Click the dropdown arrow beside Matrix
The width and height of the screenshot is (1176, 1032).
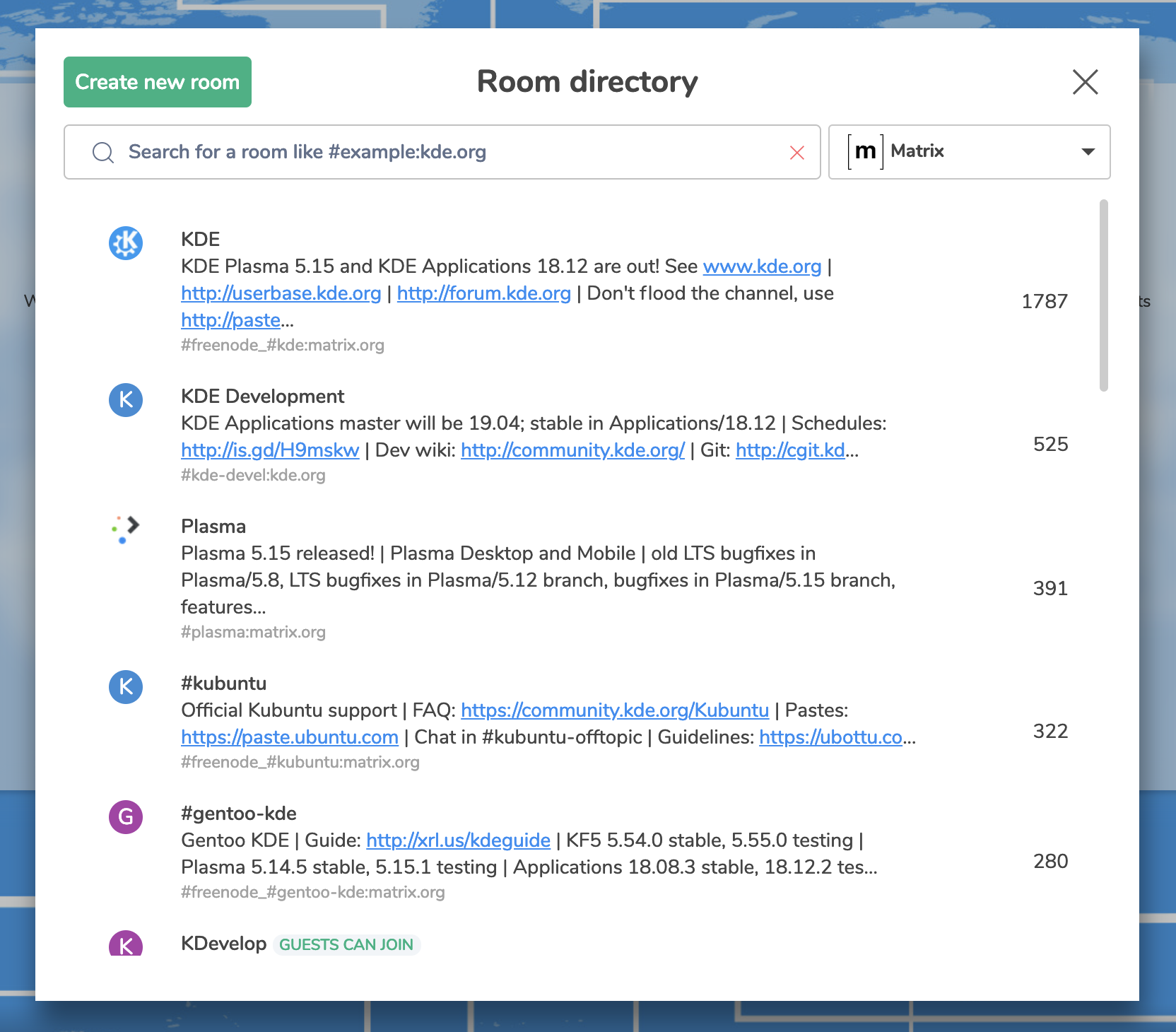click(x=1088, y=152)
